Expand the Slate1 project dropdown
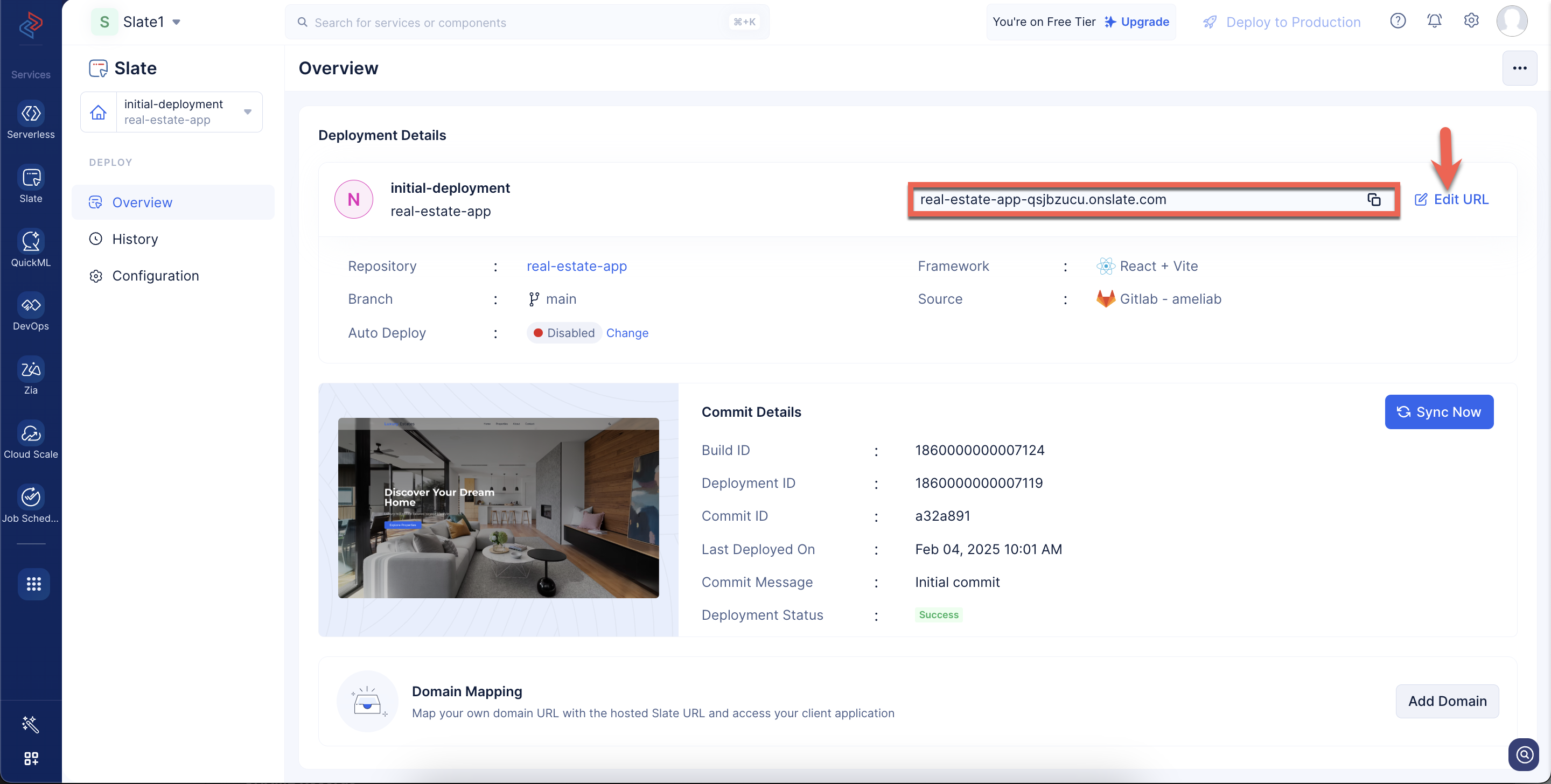1551x784 pixels. tap(177, 22)
